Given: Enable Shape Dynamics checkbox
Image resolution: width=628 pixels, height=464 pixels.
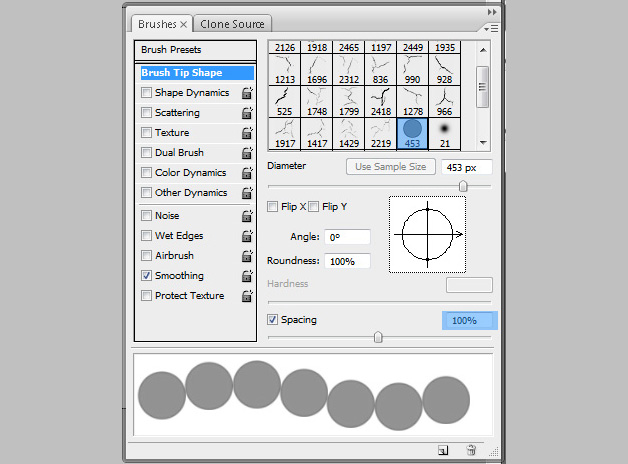Looking at the screenshot, I should (x=146, y=93).
